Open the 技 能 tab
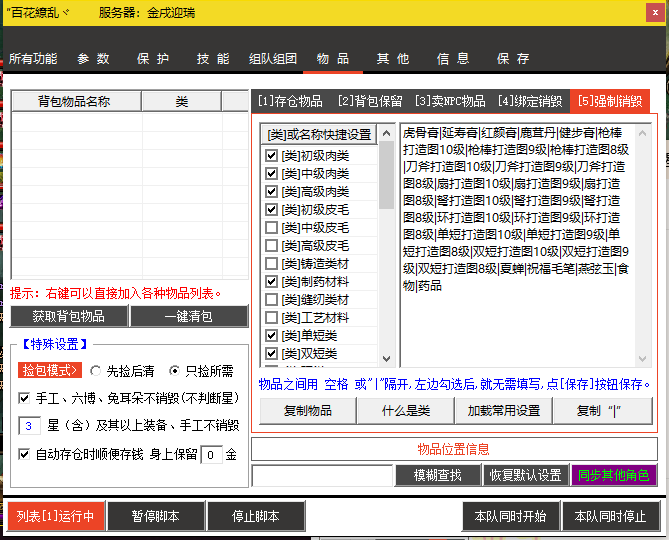Image resolution: width=669 pixels, height=540 pixels. pos(213,59)
